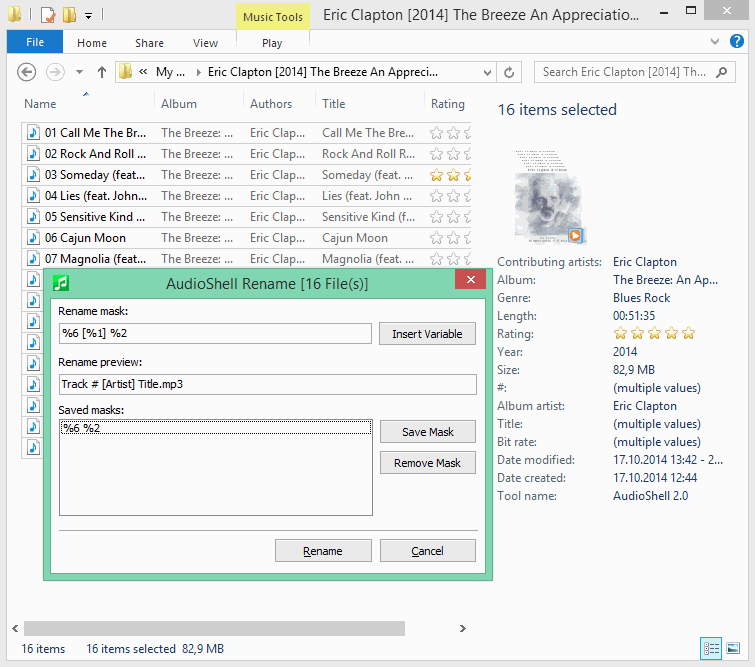Set first rating star for 01 Call Me The Br...

[436, 133]
